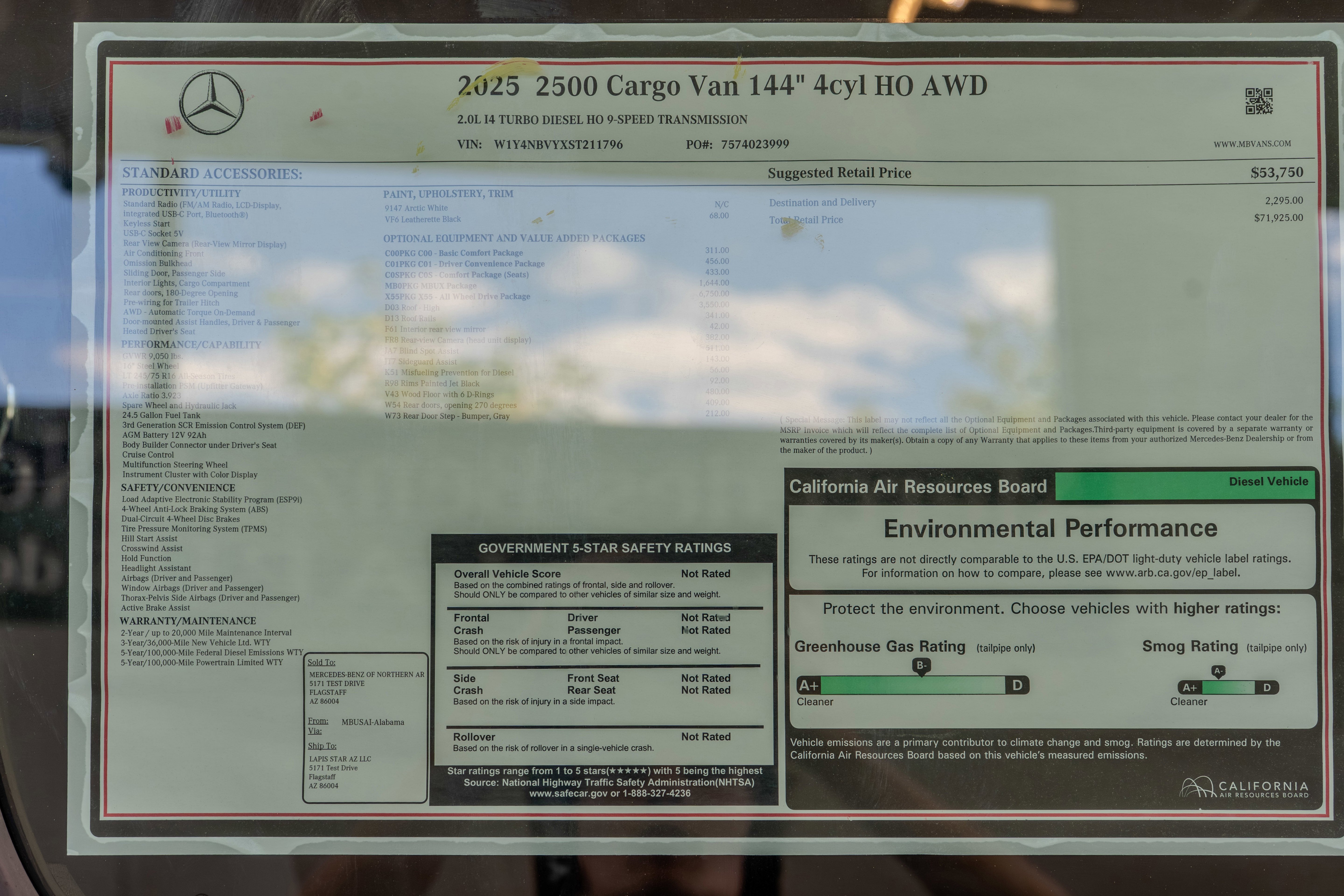1344x896 pixels.
Task: Click the 'Multifunction Steering Wheel' line
Action: (175, 465)
